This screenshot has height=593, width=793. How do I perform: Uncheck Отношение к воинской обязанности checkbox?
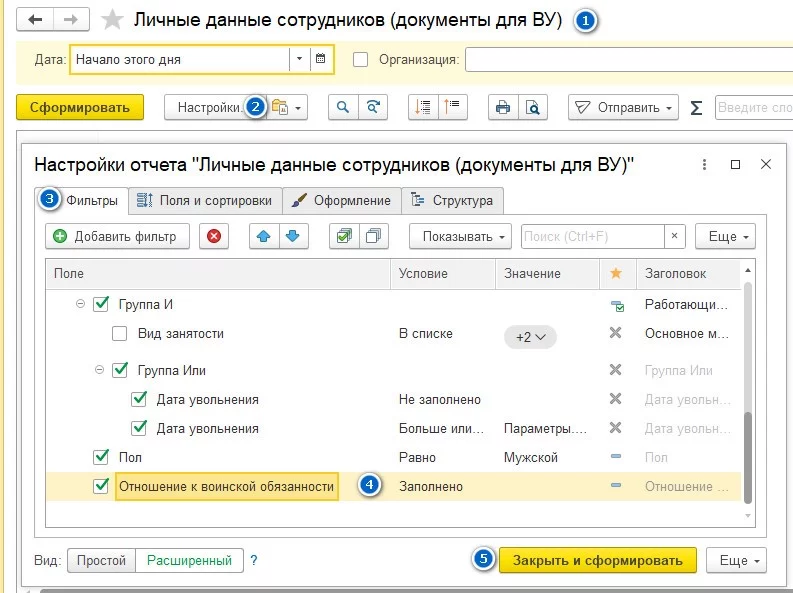click(x=101, y=486)
